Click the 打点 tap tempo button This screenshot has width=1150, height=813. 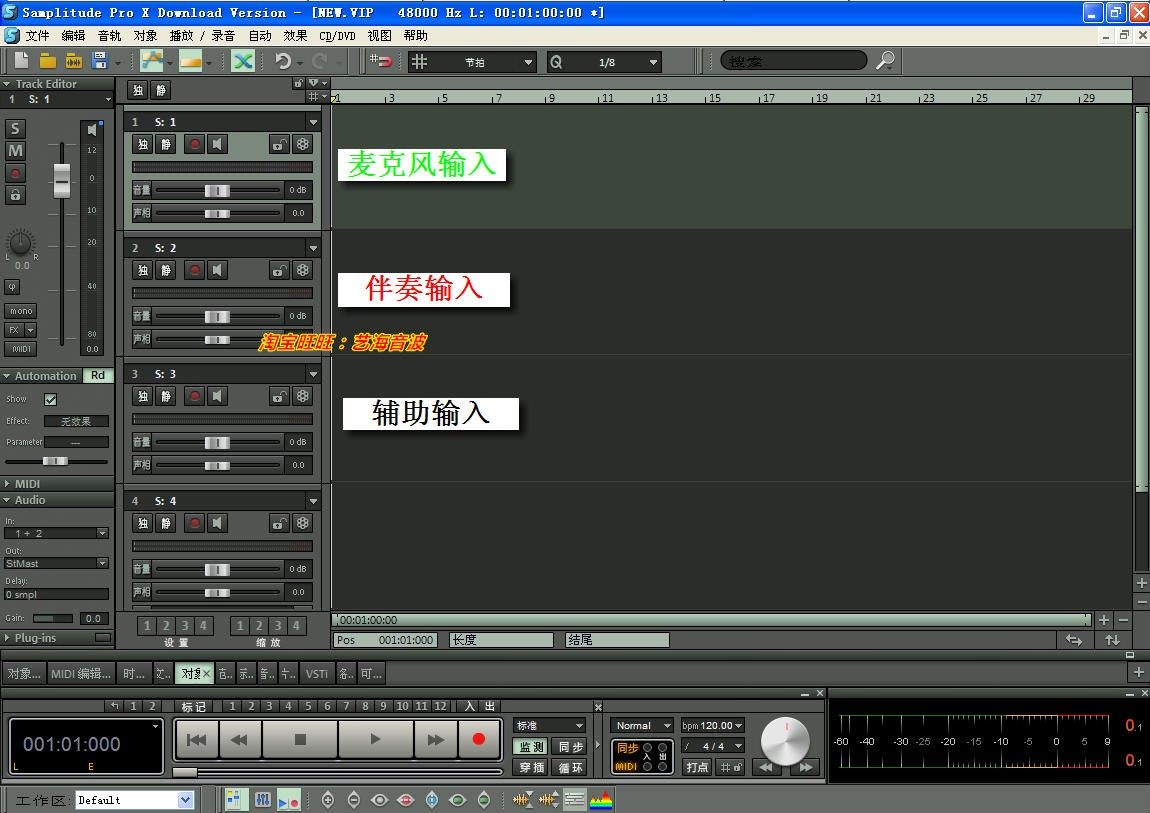tap(697, 767)
